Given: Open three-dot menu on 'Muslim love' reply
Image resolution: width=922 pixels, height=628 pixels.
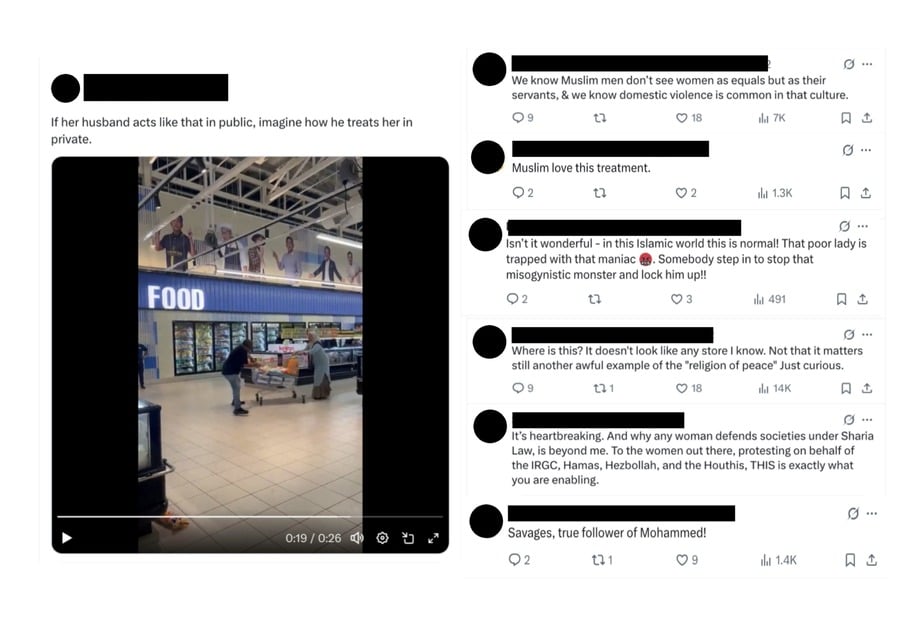Looking at the screenshot, I should coord(866,150).
